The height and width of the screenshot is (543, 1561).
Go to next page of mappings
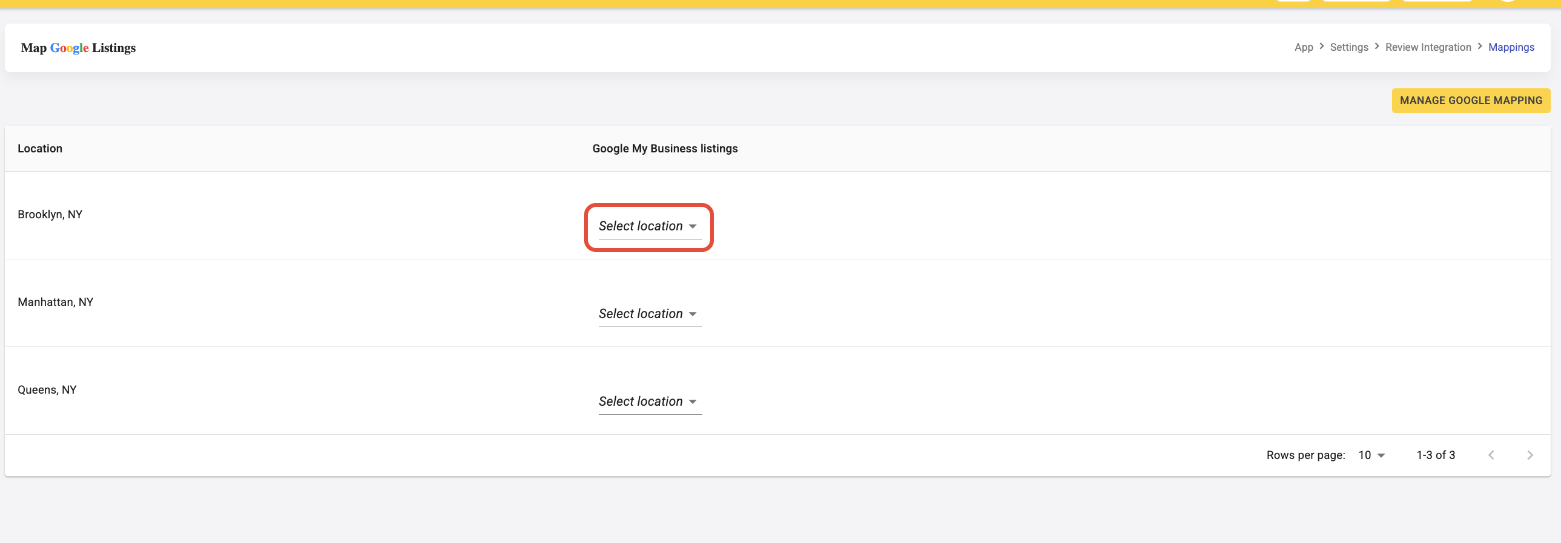1530,455
